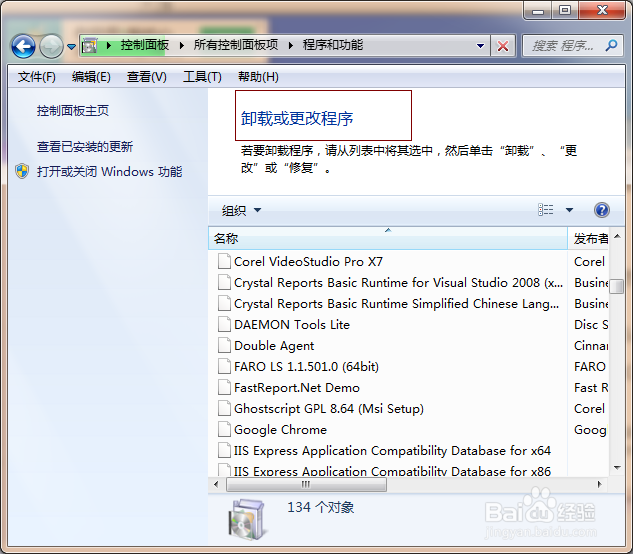Image resolution: width=633 pixels, height=554 pixels.
Task: Expand arrow after 控制面板 breadcrumb
Action: click(182, 45)
